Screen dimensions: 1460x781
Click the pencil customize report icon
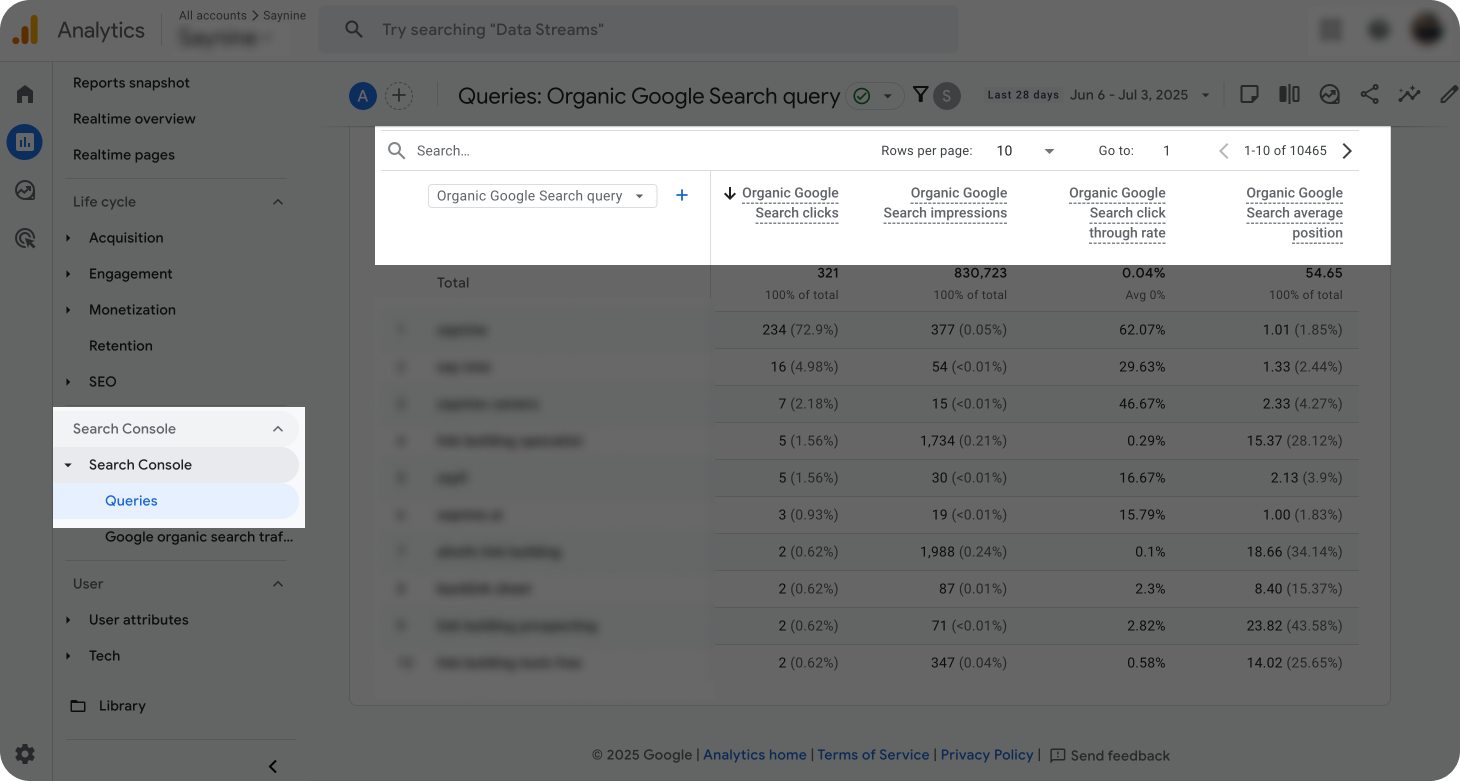coord(1448,95)
